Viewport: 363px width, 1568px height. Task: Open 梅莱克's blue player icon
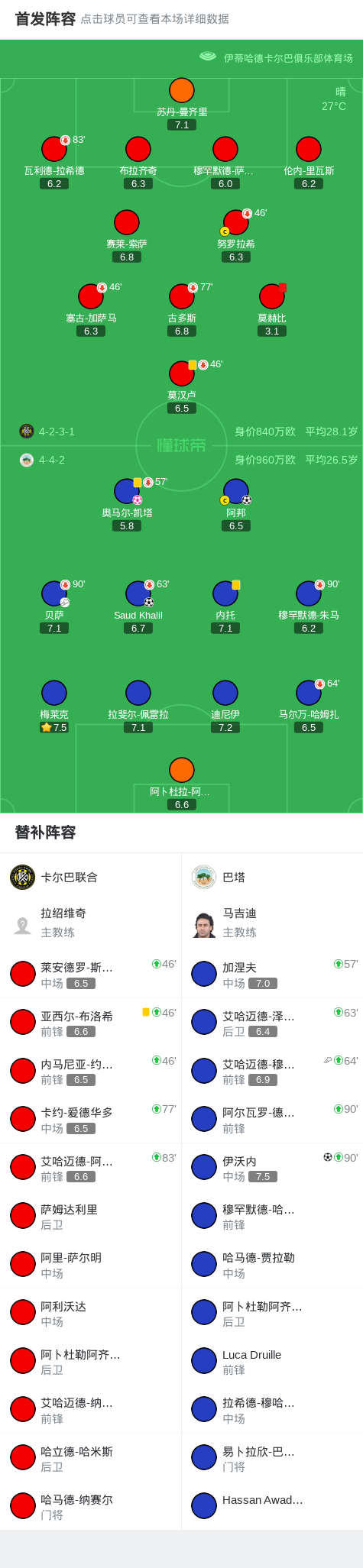54,693
